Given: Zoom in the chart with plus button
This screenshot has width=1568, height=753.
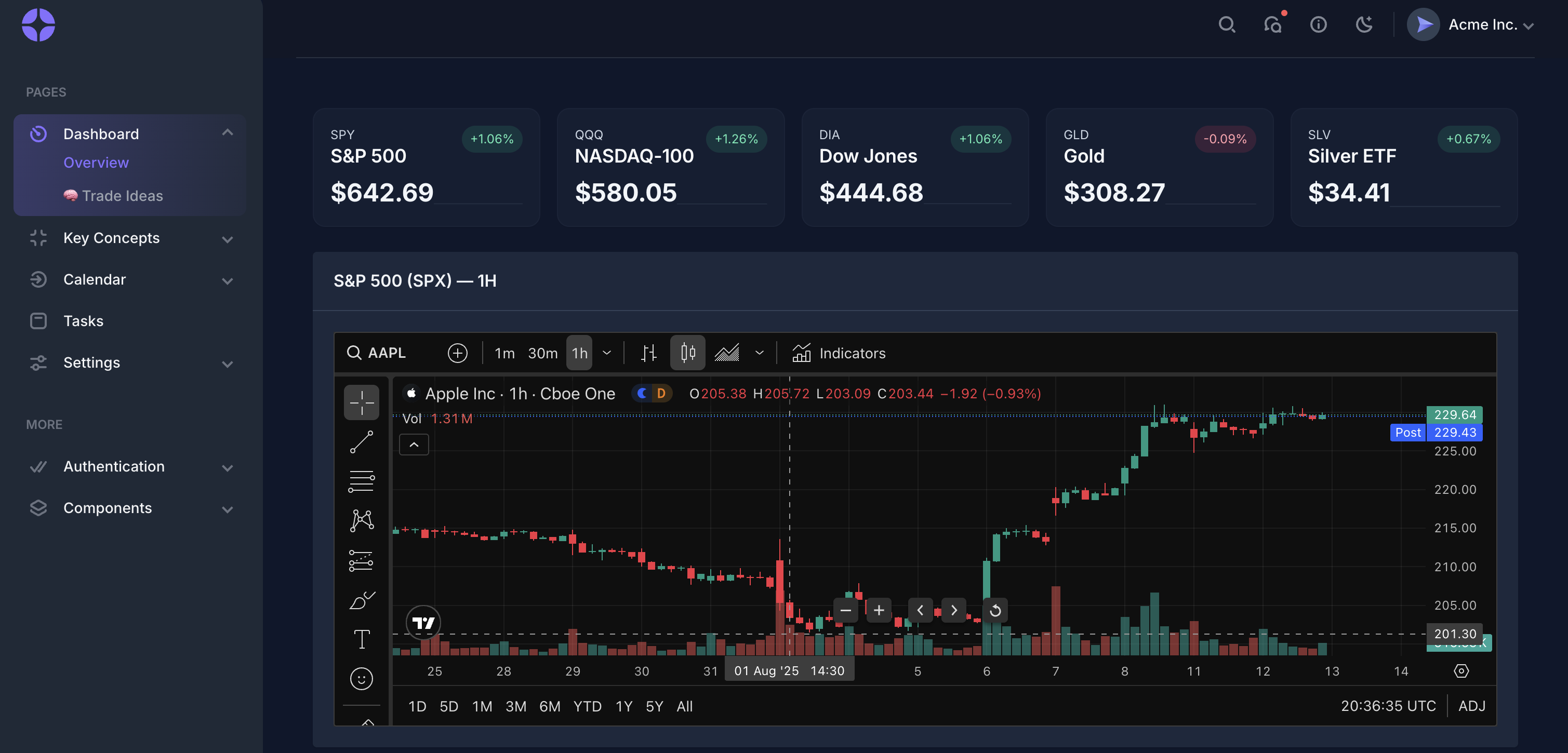Looking at the screenshot, I should (x=879, y=610).
